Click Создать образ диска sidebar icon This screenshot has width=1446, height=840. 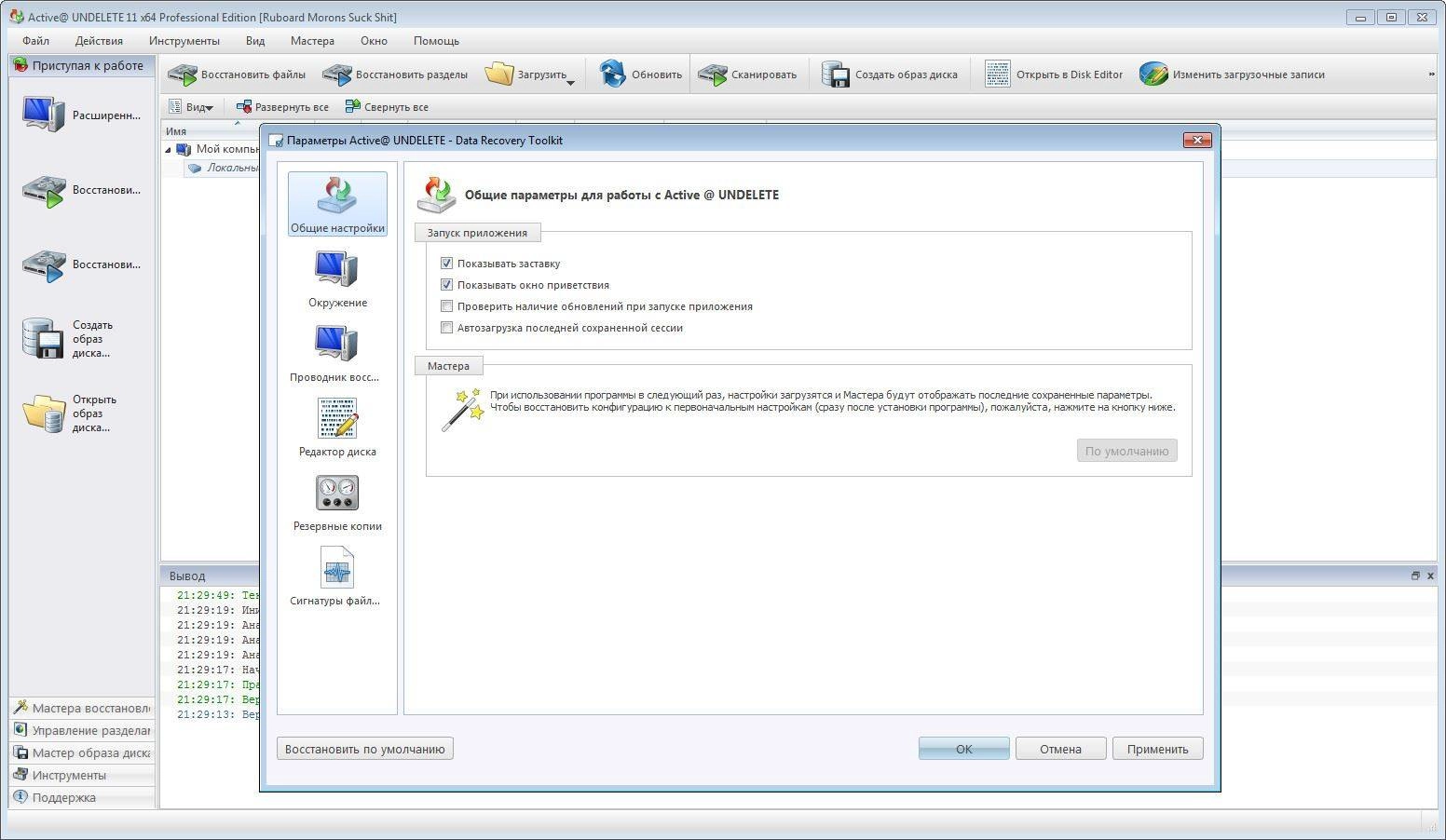[x=43, y=339]
